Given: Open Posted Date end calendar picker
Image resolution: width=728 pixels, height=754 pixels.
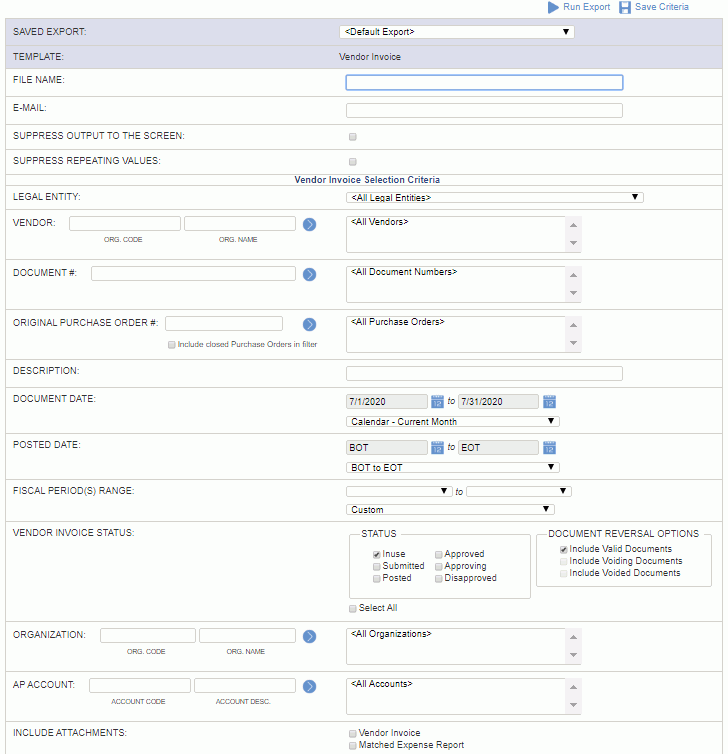Looking at the screenshot, I should point(549,448).
